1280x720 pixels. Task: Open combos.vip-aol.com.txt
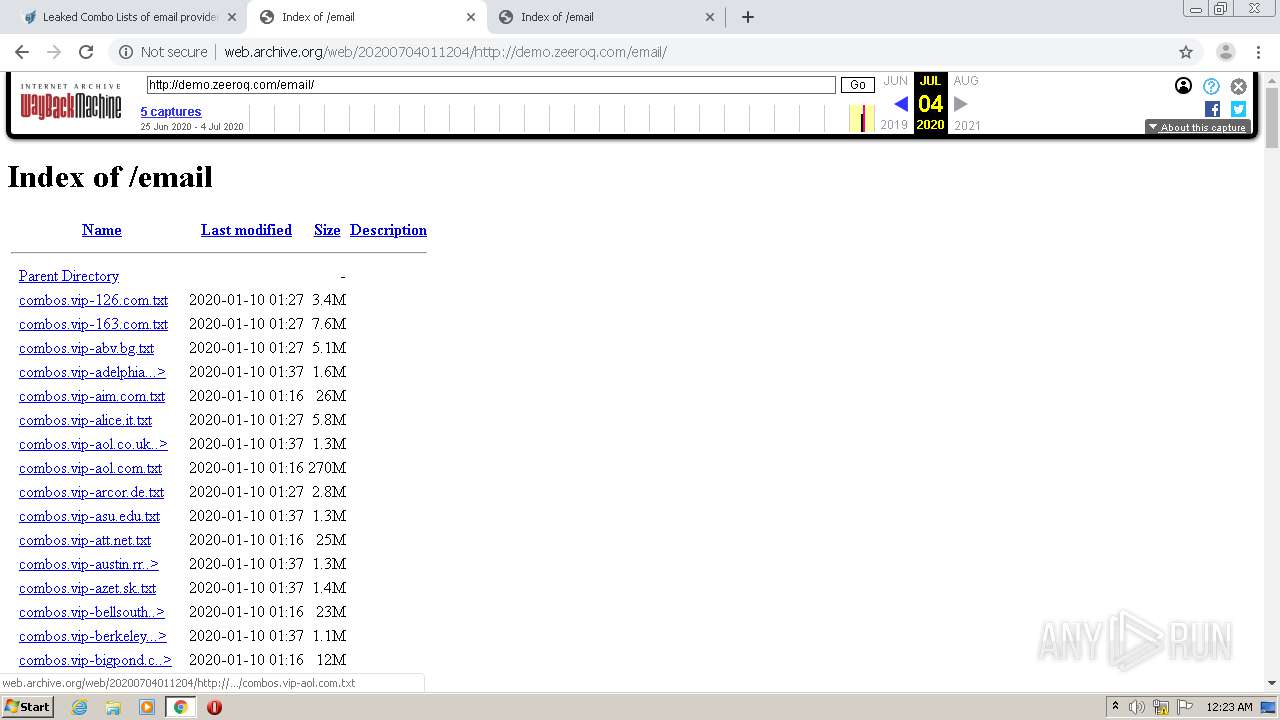[x=90, y=468]
